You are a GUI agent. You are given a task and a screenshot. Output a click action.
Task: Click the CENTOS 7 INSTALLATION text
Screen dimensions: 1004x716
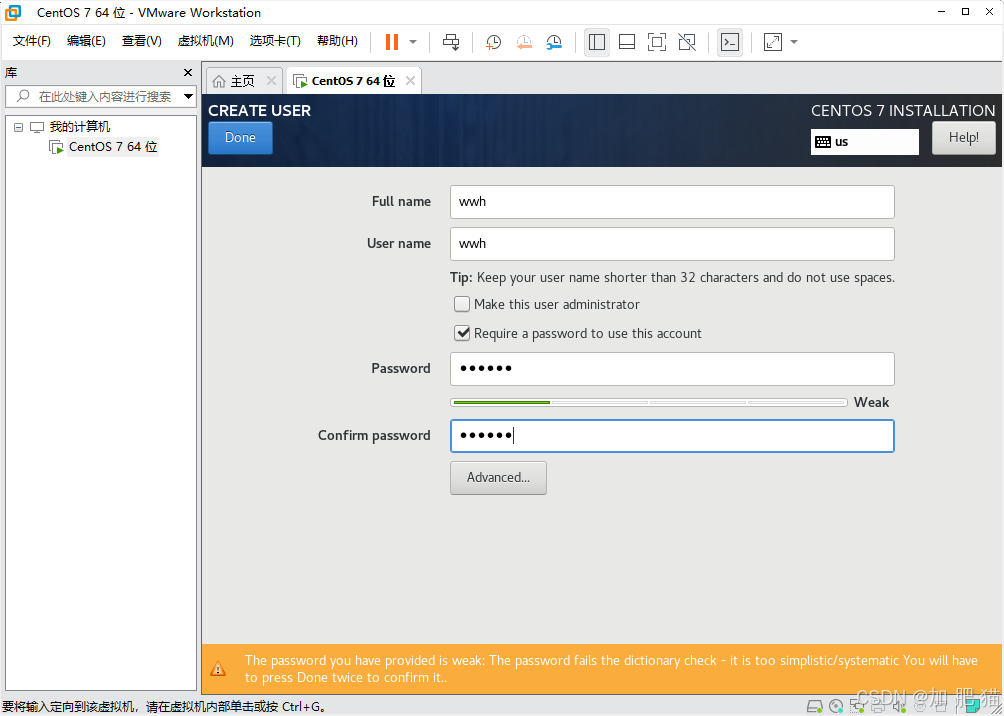pos(903,111)
